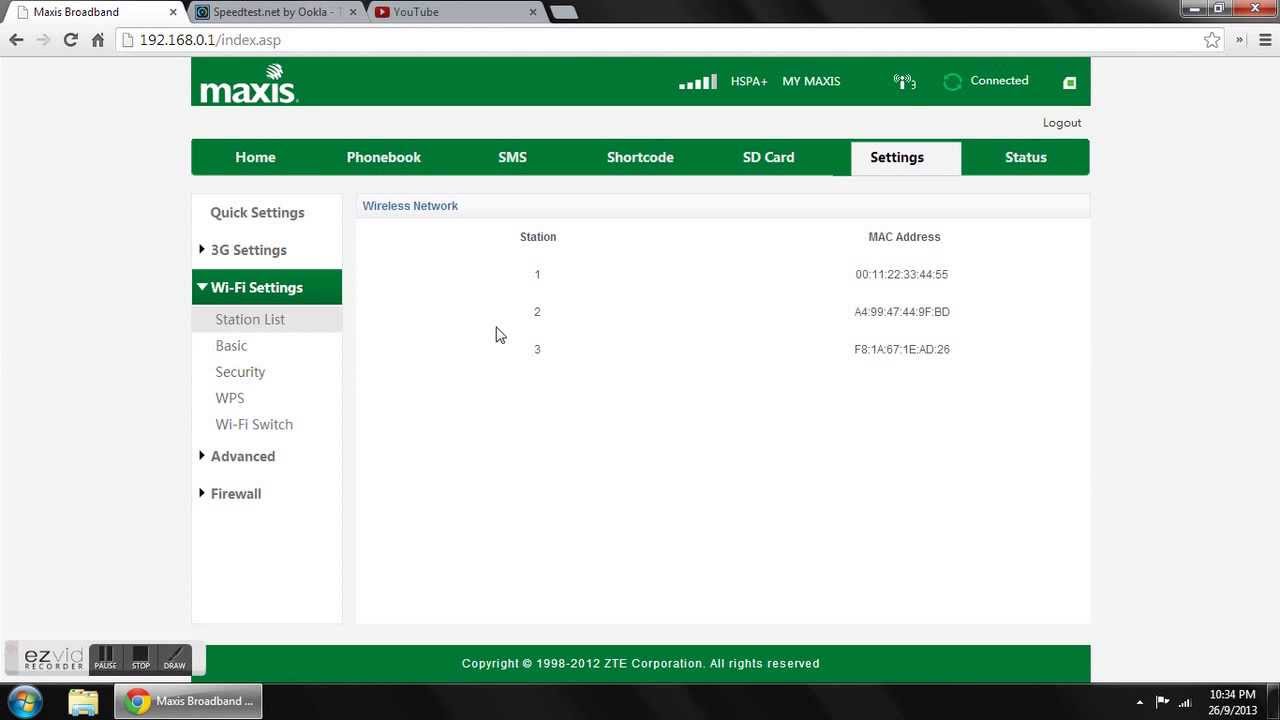Open the WPS settings page
This screenshot has height=720, width=1280.
point(230,398)
